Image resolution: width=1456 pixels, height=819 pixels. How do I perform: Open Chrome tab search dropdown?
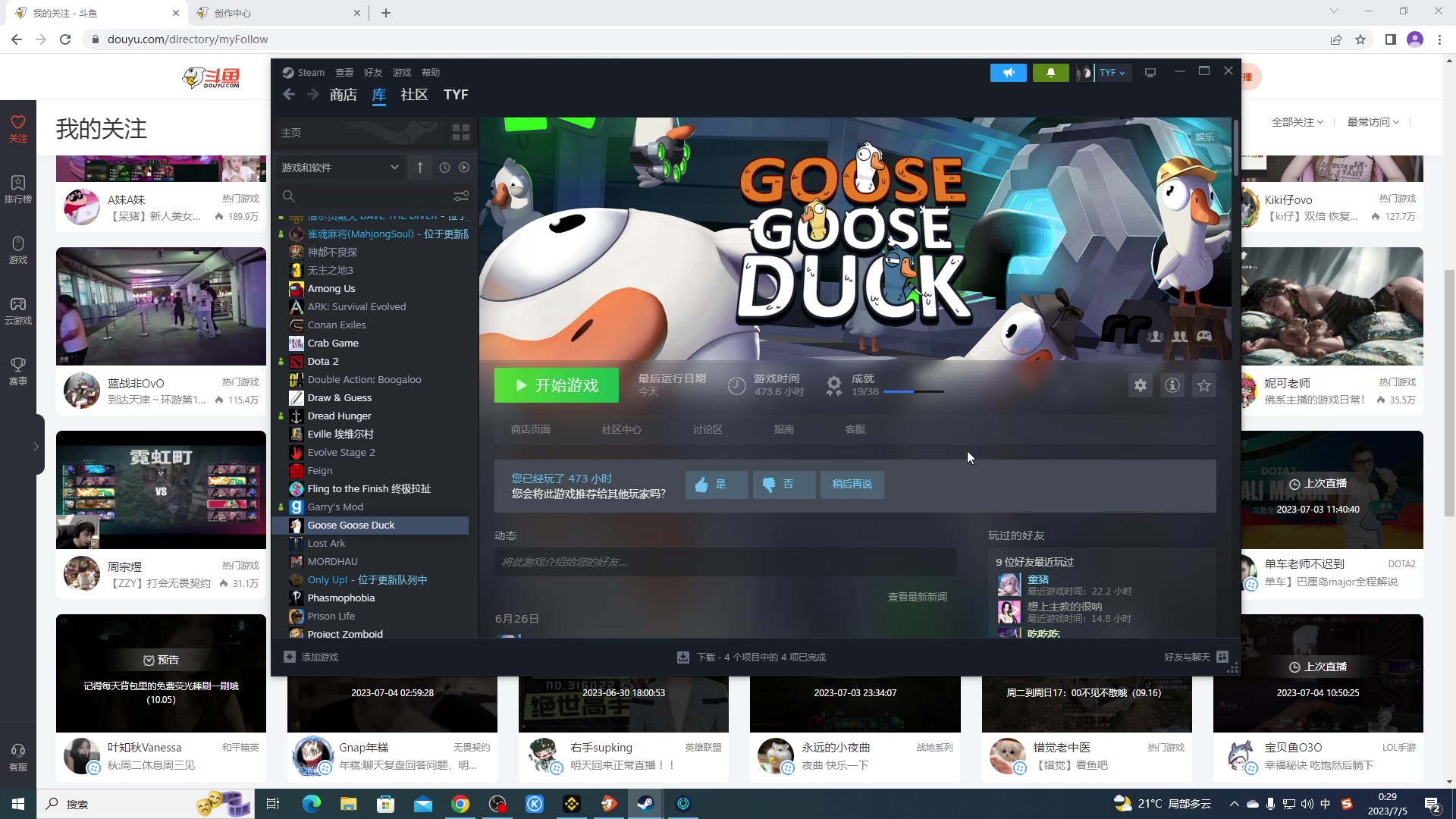pos(1334,11)
